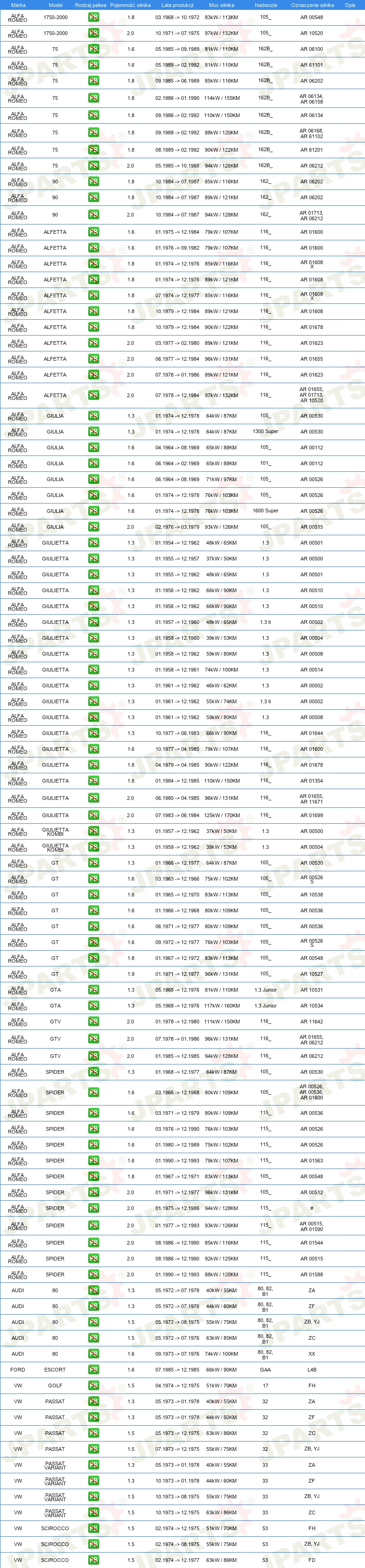
Task: Click body code GAA in Ford row
Action: 265,1370
